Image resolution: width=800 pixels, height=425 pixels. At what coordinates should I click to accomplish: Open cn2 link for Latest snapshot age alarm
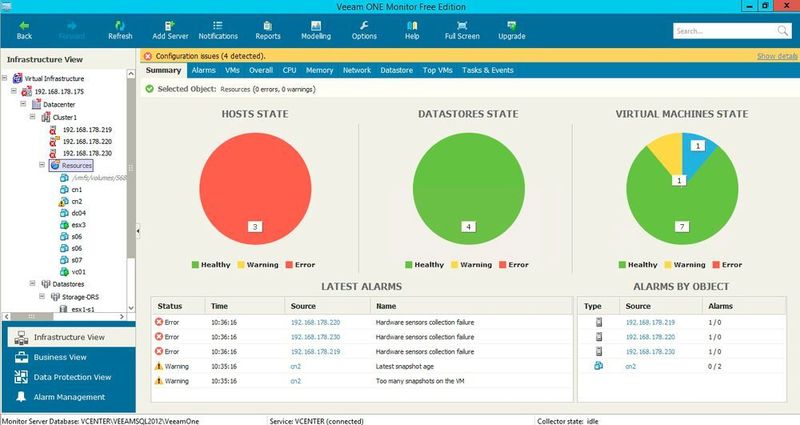click(x=295, y=366)
